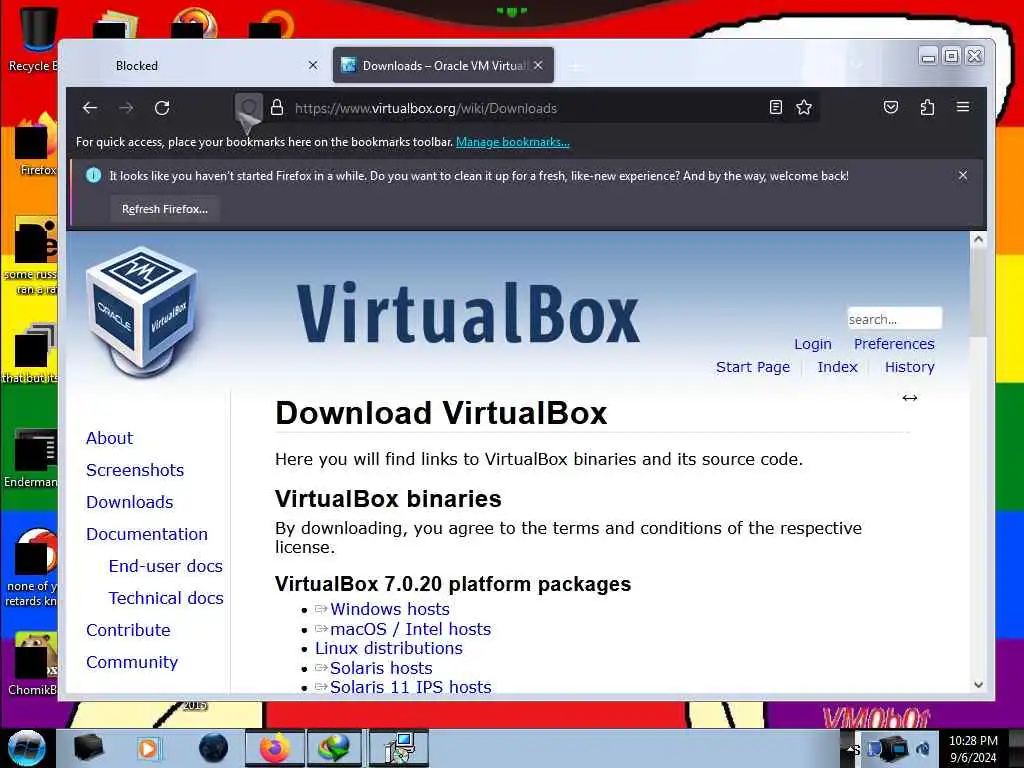The height and width of the screenshot is (768, 1024).
Task: Open Solaris 11 IPS hosts link
Action: [x=410, y=687]
